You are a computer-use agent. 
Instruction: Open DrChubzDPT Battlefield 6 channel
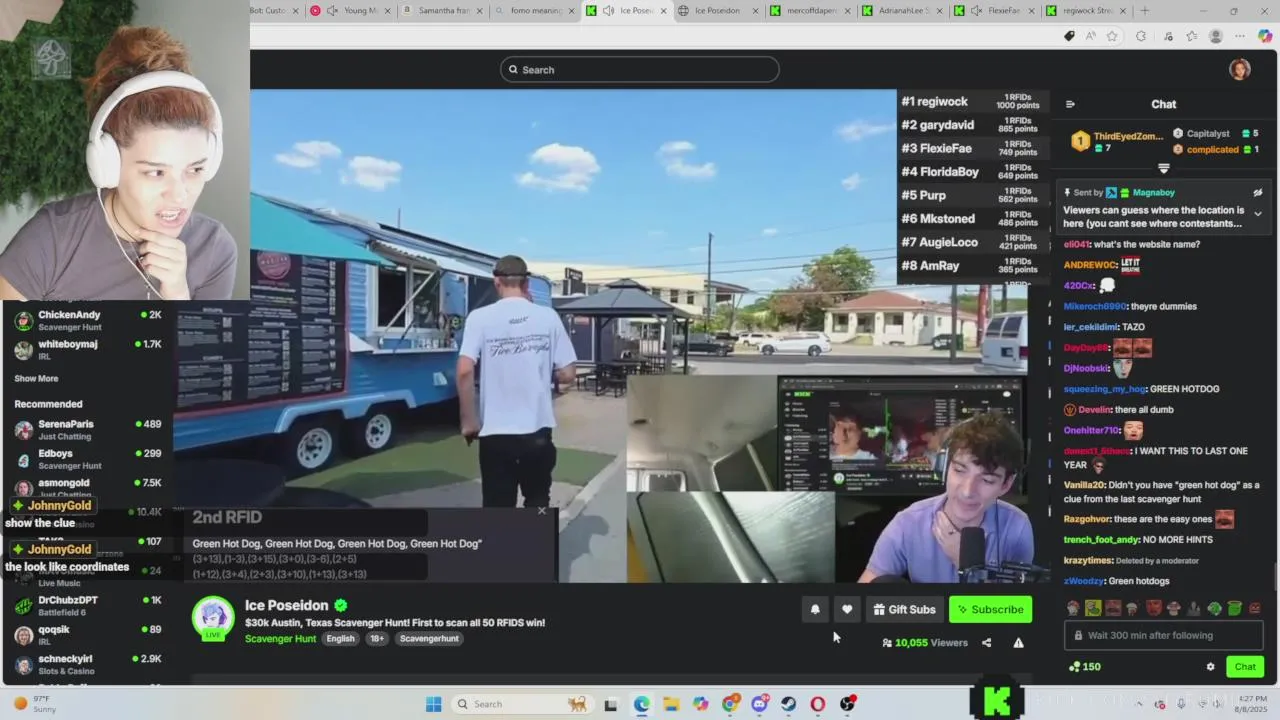tap(88, 606)
